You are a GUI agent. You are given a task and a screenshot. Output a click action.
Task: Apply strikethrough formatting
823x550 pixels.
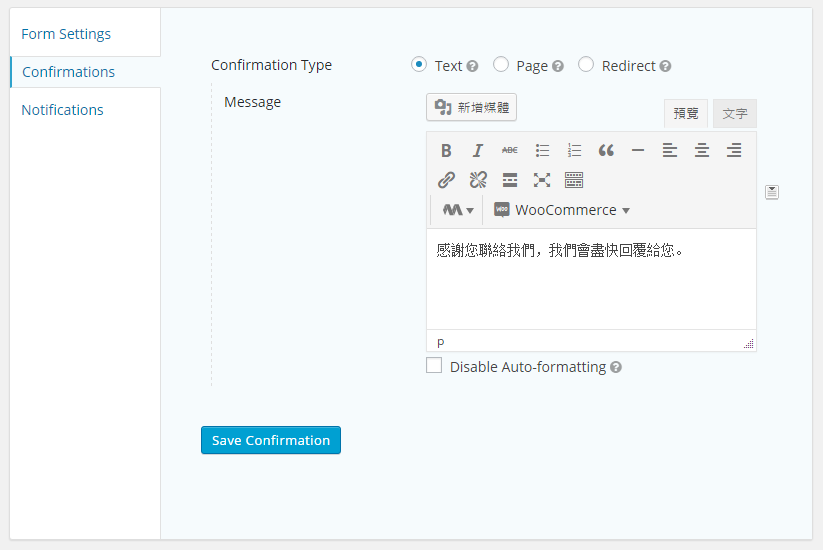[510, 151]
